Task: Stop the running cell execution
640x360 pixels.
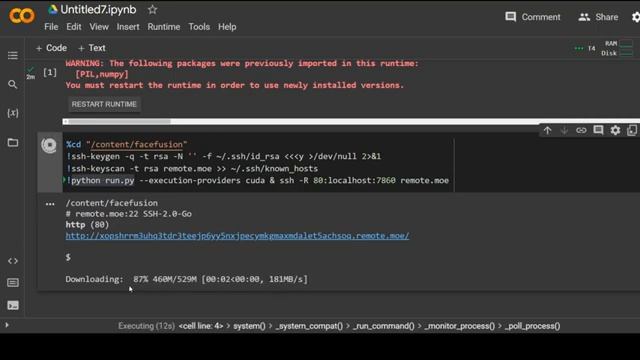Action: coord(49,145)
